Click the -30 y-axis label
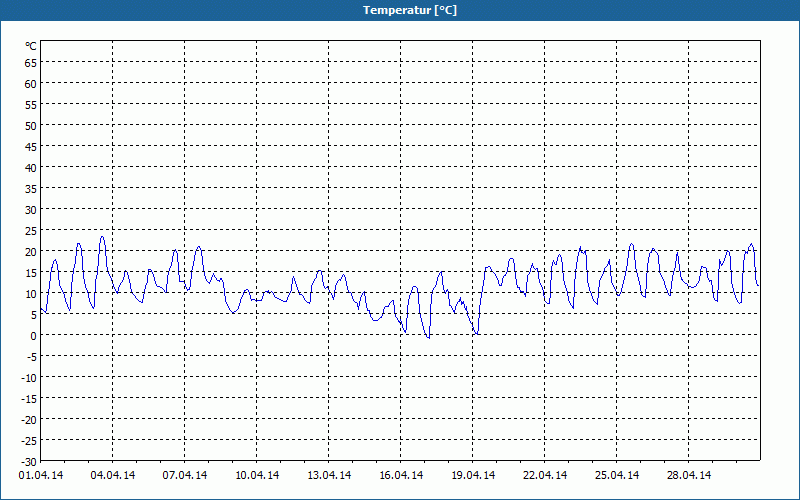The image size is (800, 500). tap(29, 462)
